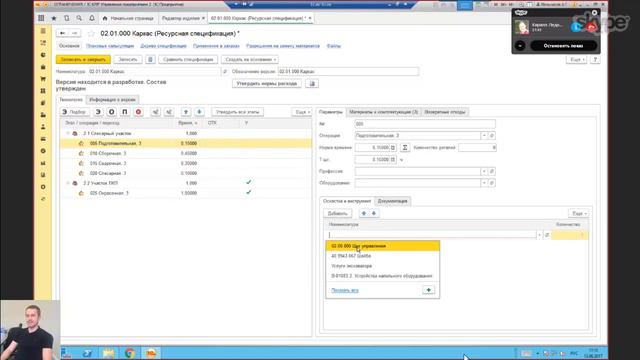
Task: Delete the selected row with red circle icon
Action: click(138, 112)
